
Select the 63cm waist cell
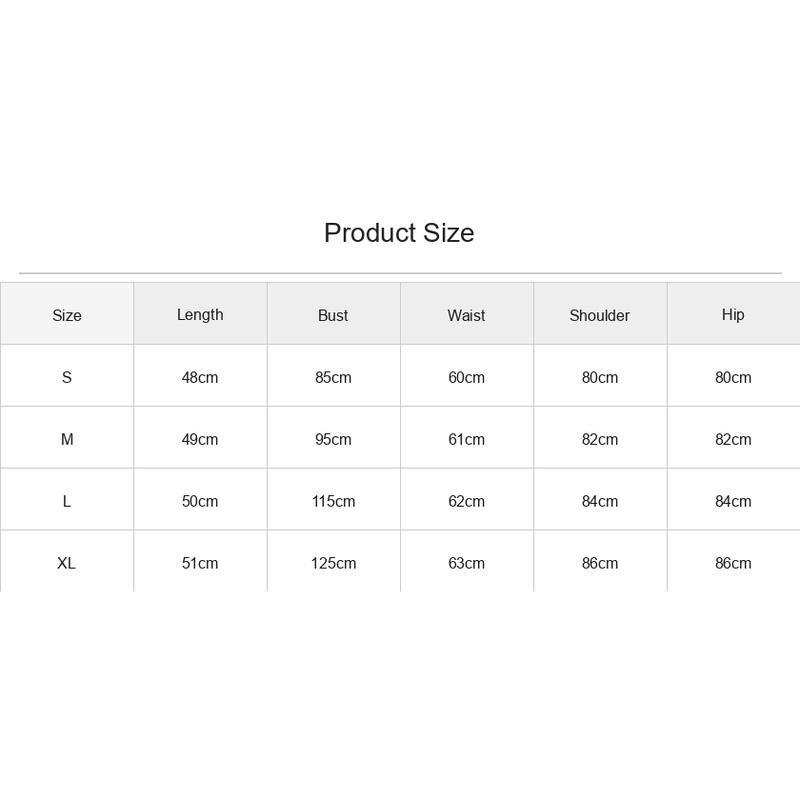pyautogui.click(x=466, y=563)
